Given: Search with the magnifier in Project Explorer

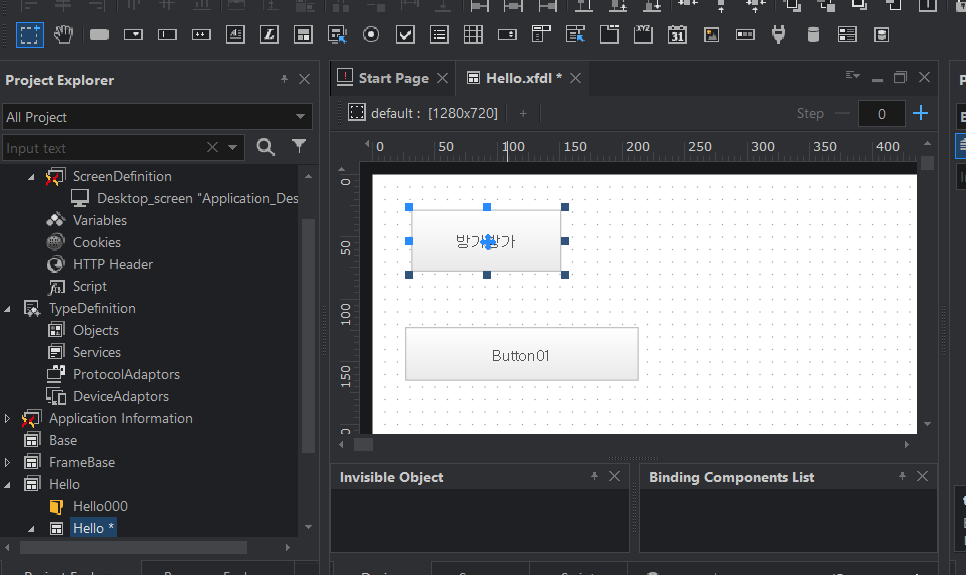Looking at the screenshot, I should pyautogui.click(x=266, y=147).
